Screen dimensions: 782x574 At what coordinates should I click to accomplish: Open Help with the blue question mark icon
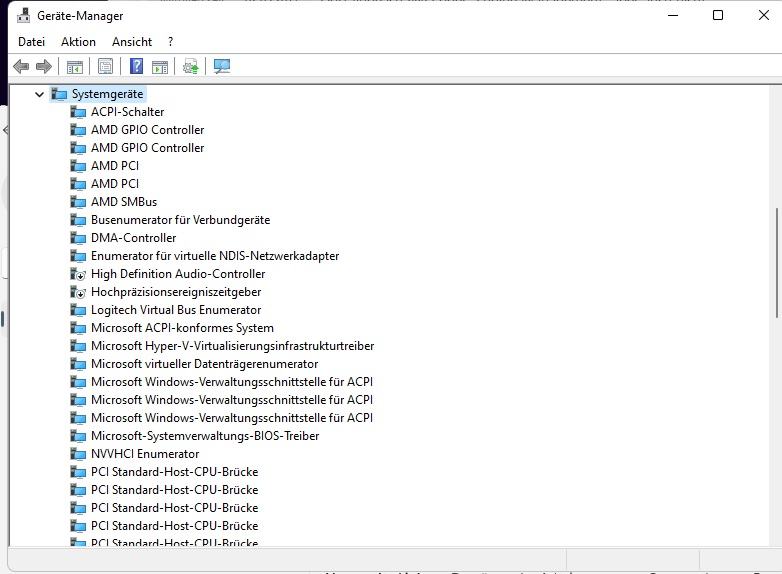click(136, 66)
